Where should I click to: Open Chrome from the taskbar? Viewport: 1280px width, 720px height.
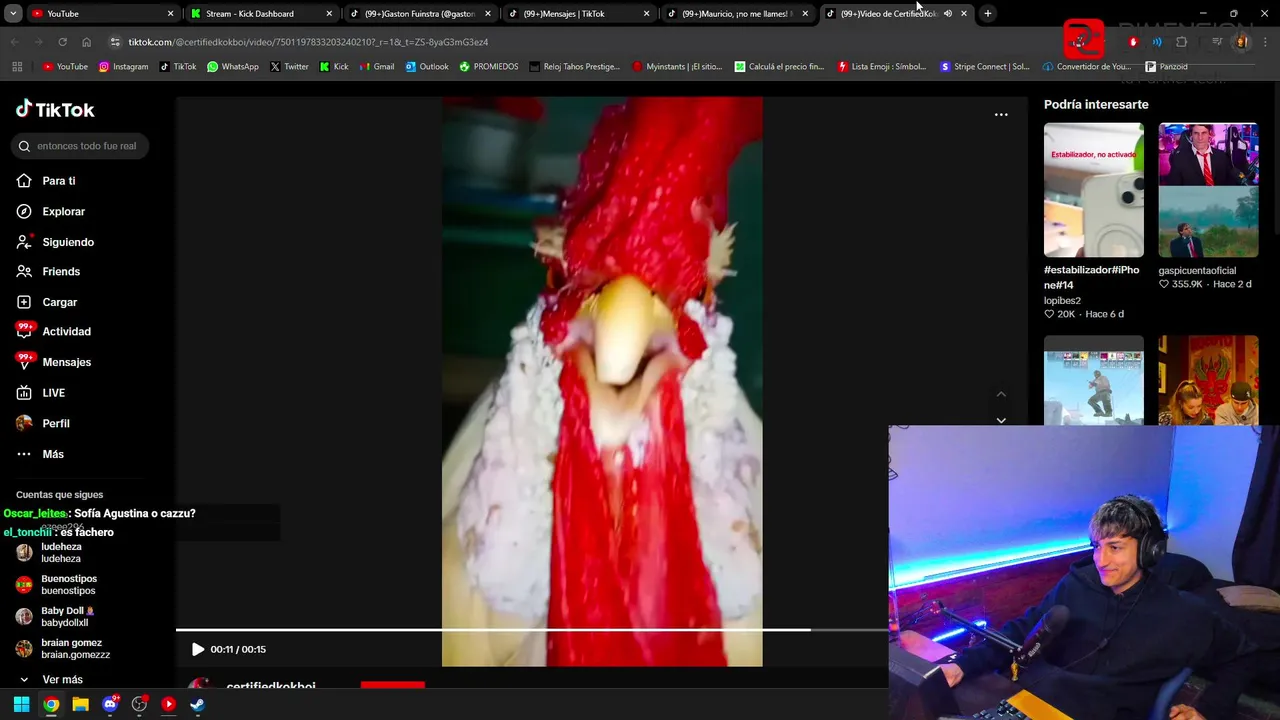(51, 704)
